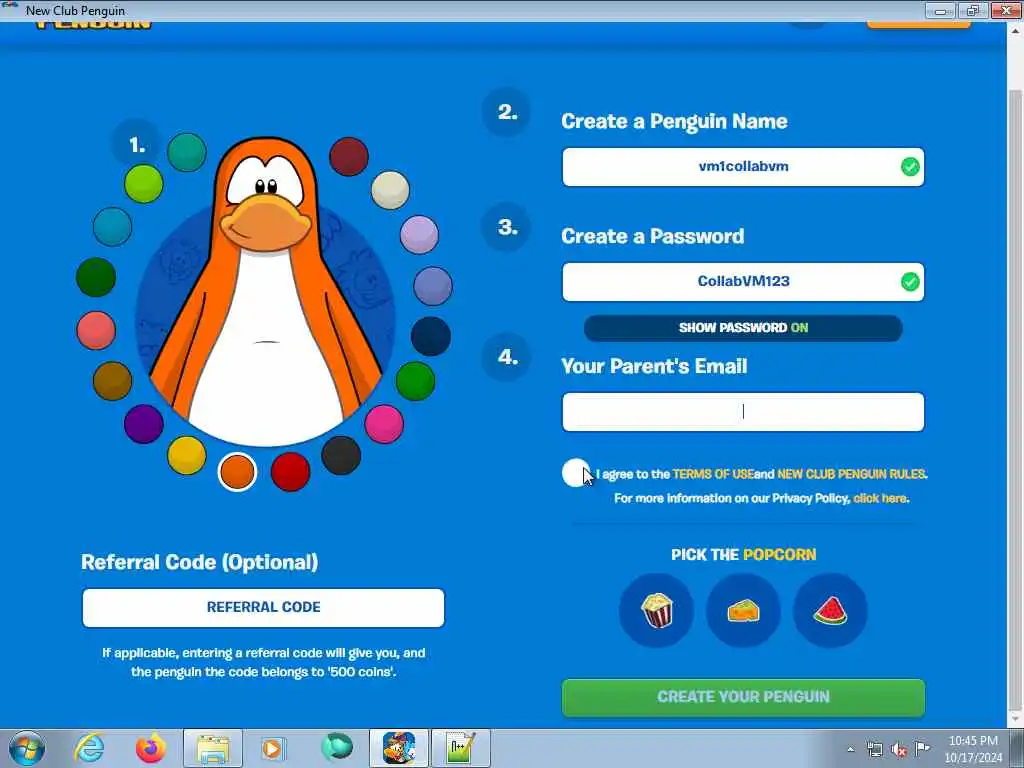Choose the dark navy penguin color

coord(431,336)
